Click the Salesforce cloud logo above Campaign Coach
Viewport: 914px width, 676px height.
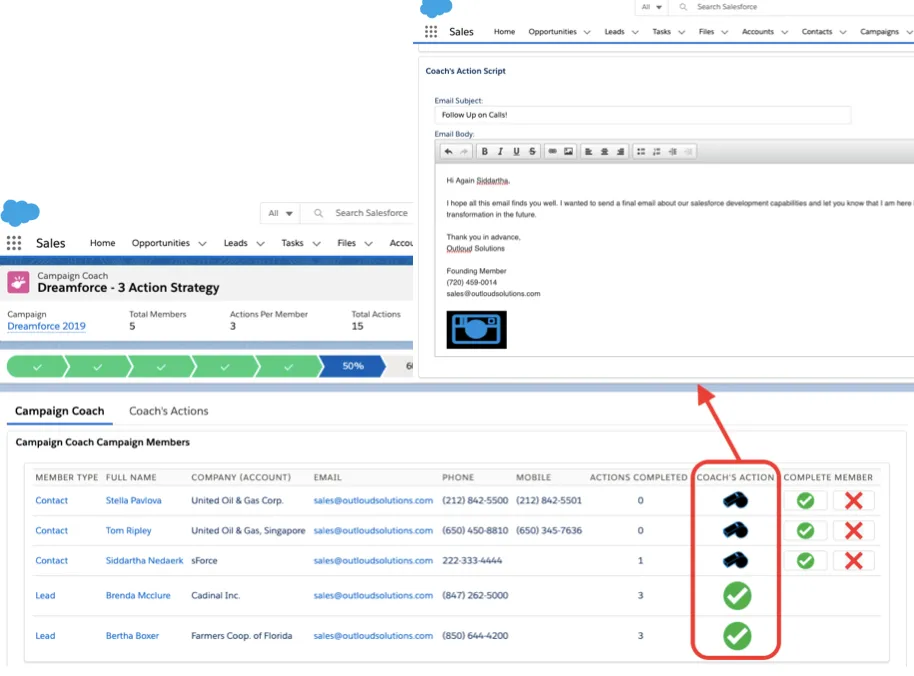20,212
